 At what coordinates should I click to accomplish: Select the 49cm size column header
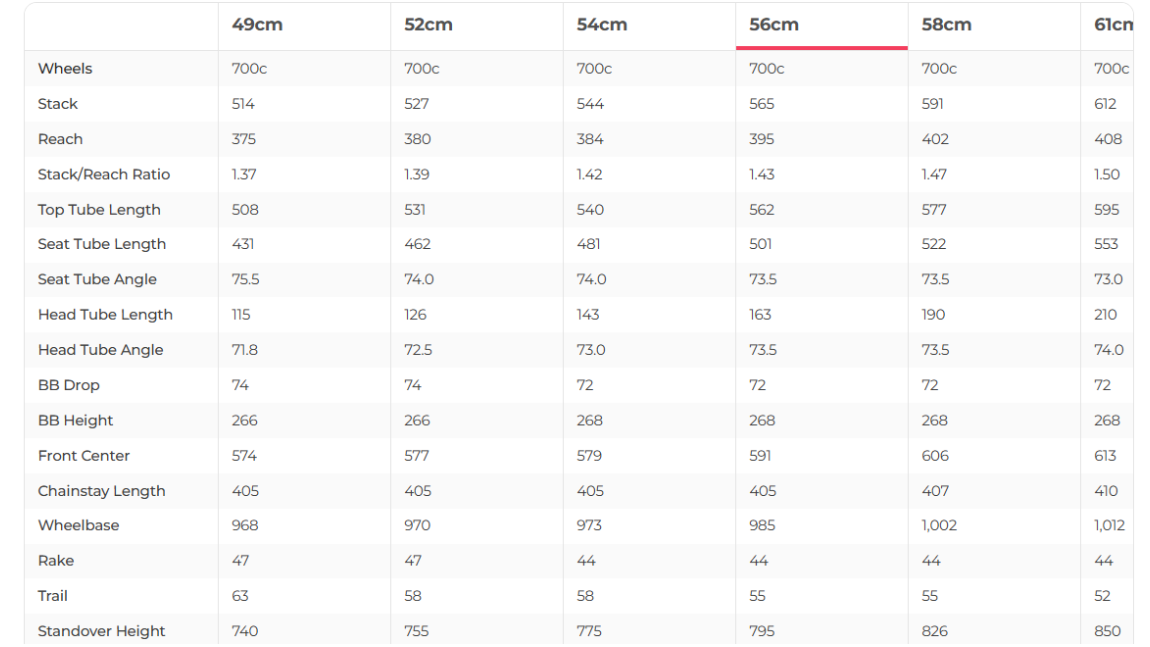[257, 25]
